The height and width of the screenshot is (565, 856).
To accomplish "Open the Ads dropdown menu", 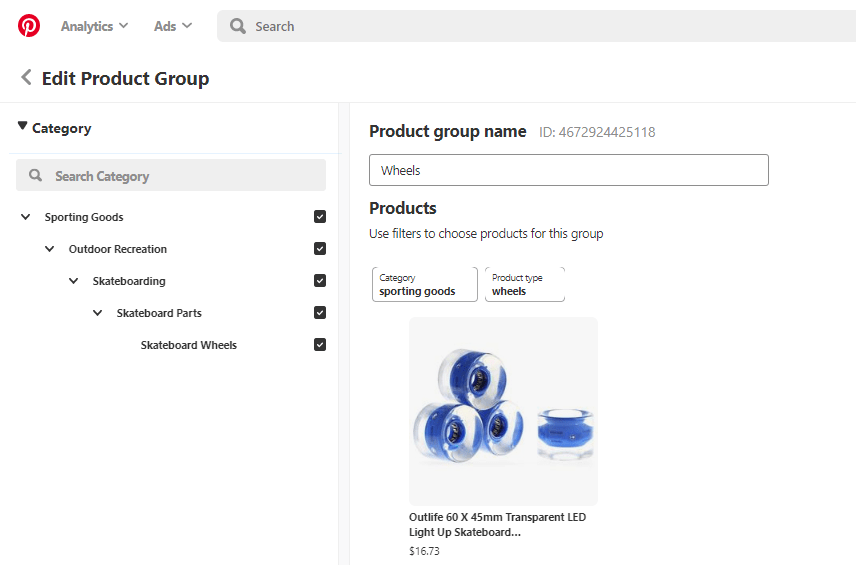I will (x=173, y=26).
